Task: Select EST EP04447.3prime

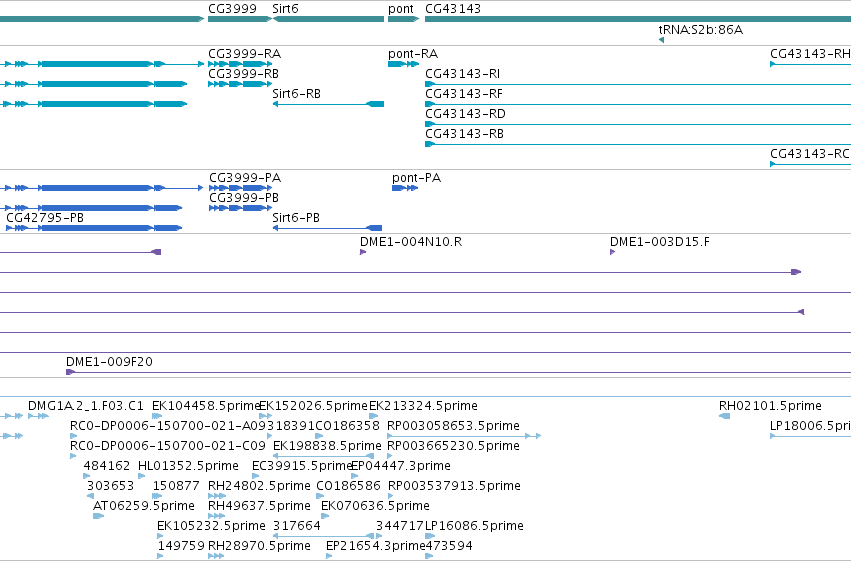Action: point(401,466)
